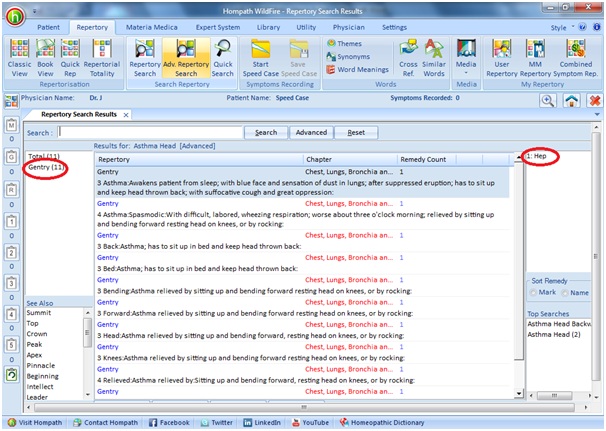Image resolution: width=606 pixels, height=431 pixels.
Task: Select sidebar clipboard number 3
Action: click(x=12, y=283)
